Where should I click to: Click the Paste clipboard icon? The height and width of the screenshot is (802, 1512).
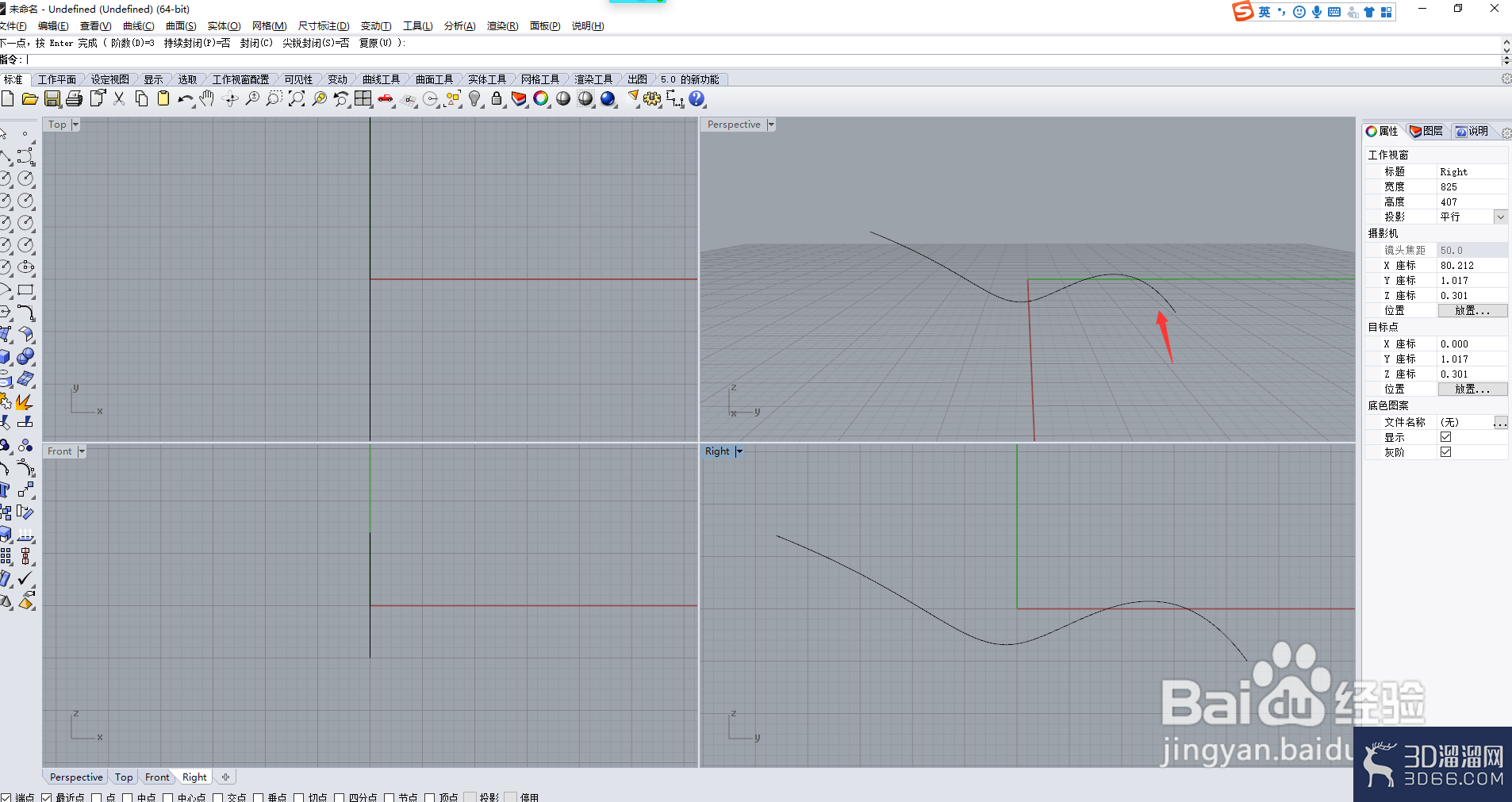click(163, 98)
